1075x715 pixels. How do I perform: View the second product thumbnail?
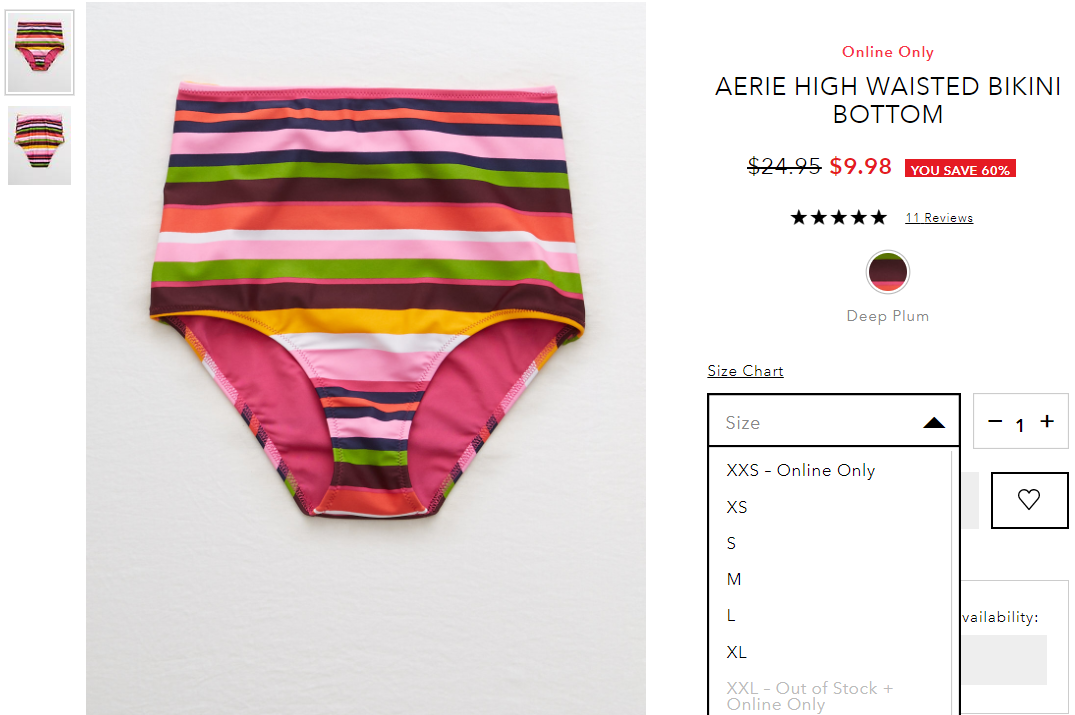click(x=40, y=145)
